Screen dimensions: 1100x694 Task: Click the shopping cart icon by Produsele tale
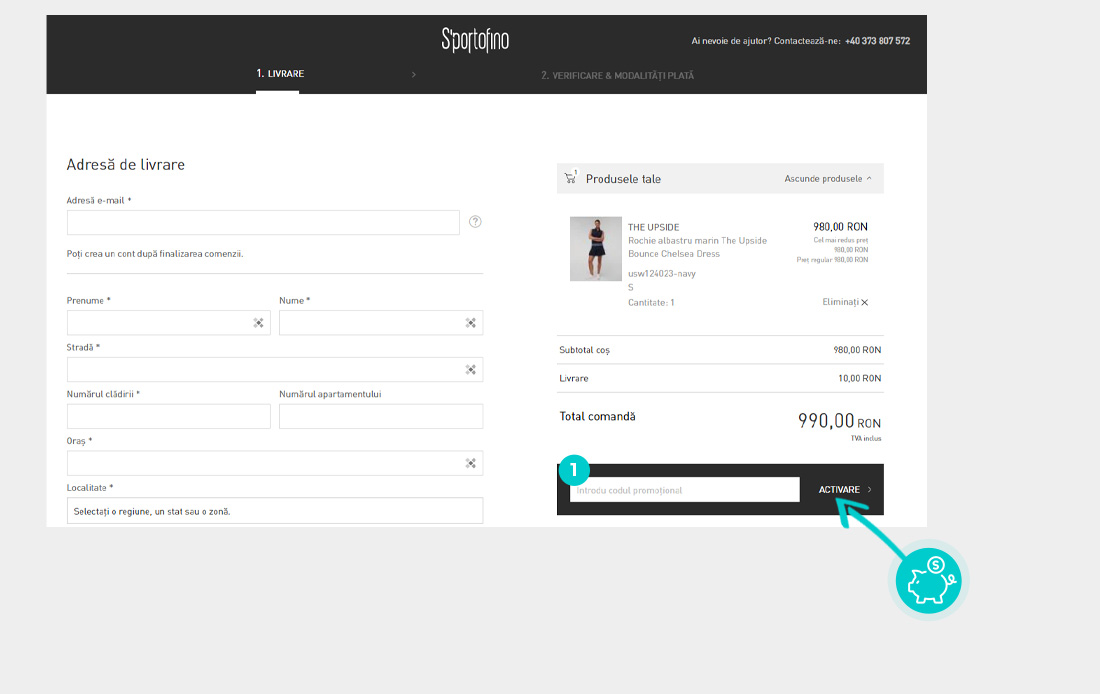(571, 178)
